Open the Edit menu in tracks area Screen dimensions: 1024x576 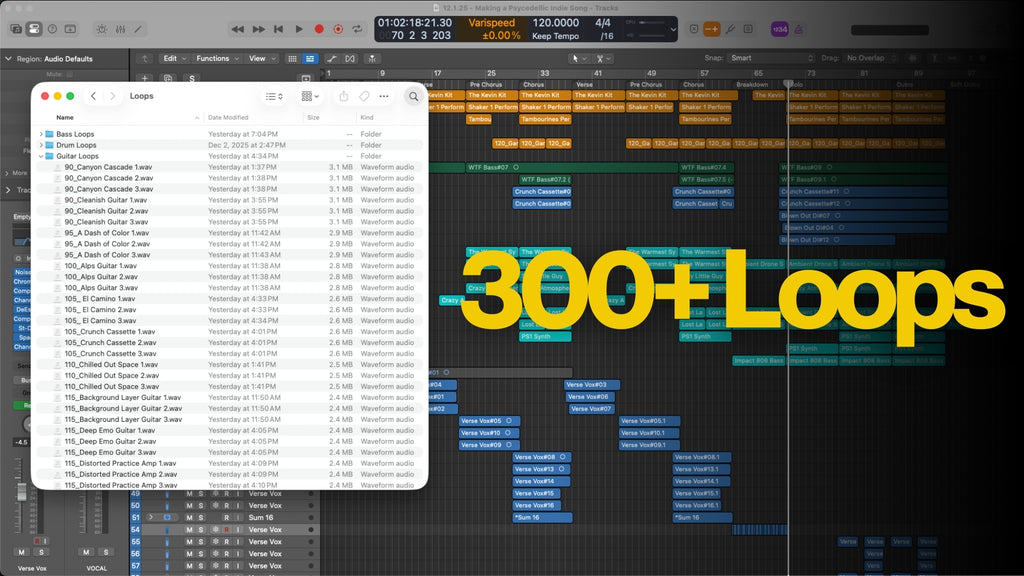pyautogui.click(x=173, y=58)
